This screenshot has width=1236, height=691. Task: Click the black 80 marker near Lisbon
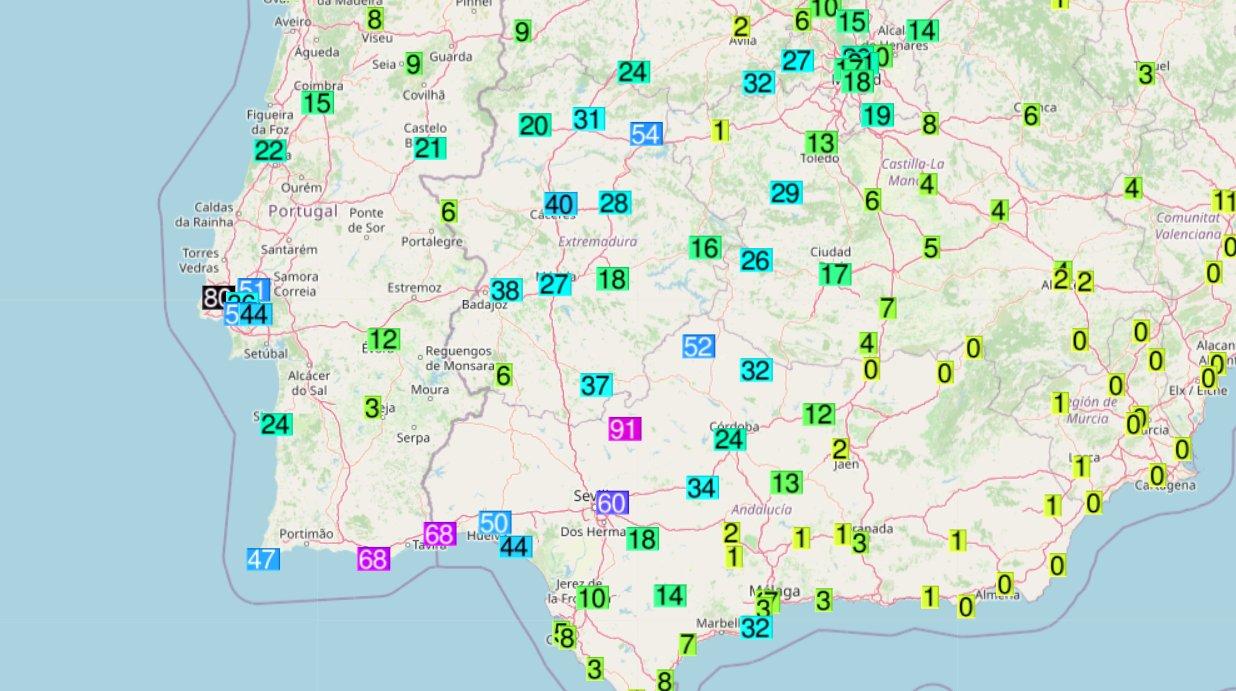tap(216, 297)
